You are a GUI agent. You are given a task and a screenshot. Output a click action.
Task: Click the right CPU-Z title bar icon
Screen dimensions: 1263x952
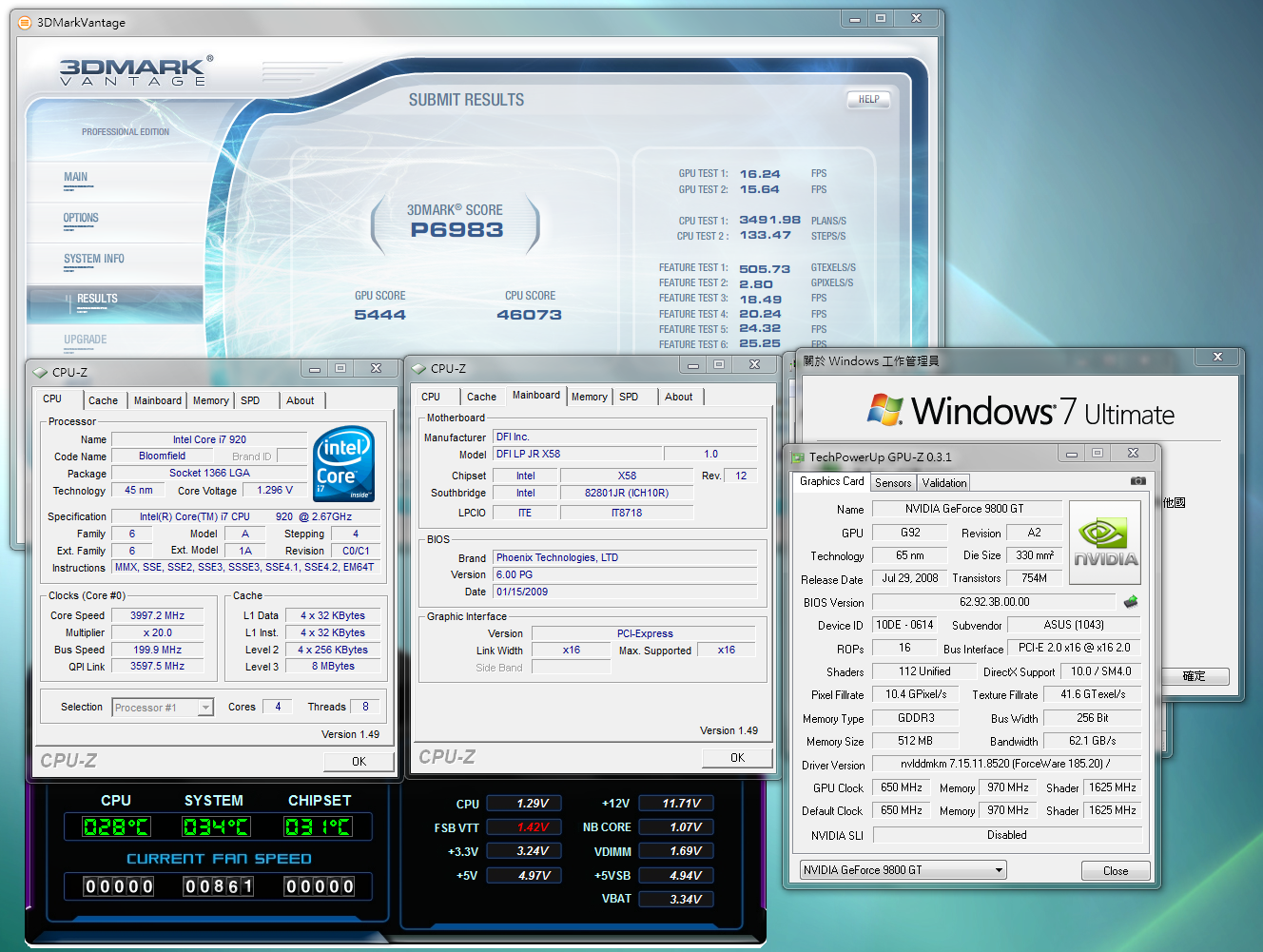[418, 368]
